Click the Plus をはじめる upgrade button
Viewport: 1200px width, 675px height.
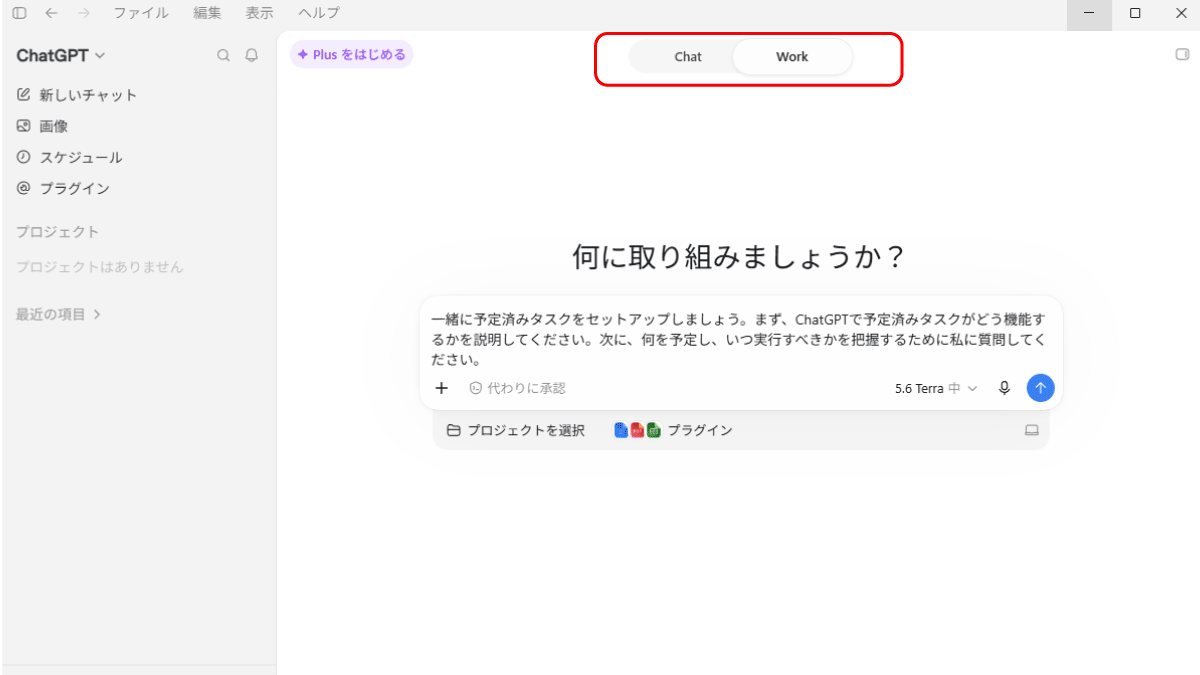351,55
